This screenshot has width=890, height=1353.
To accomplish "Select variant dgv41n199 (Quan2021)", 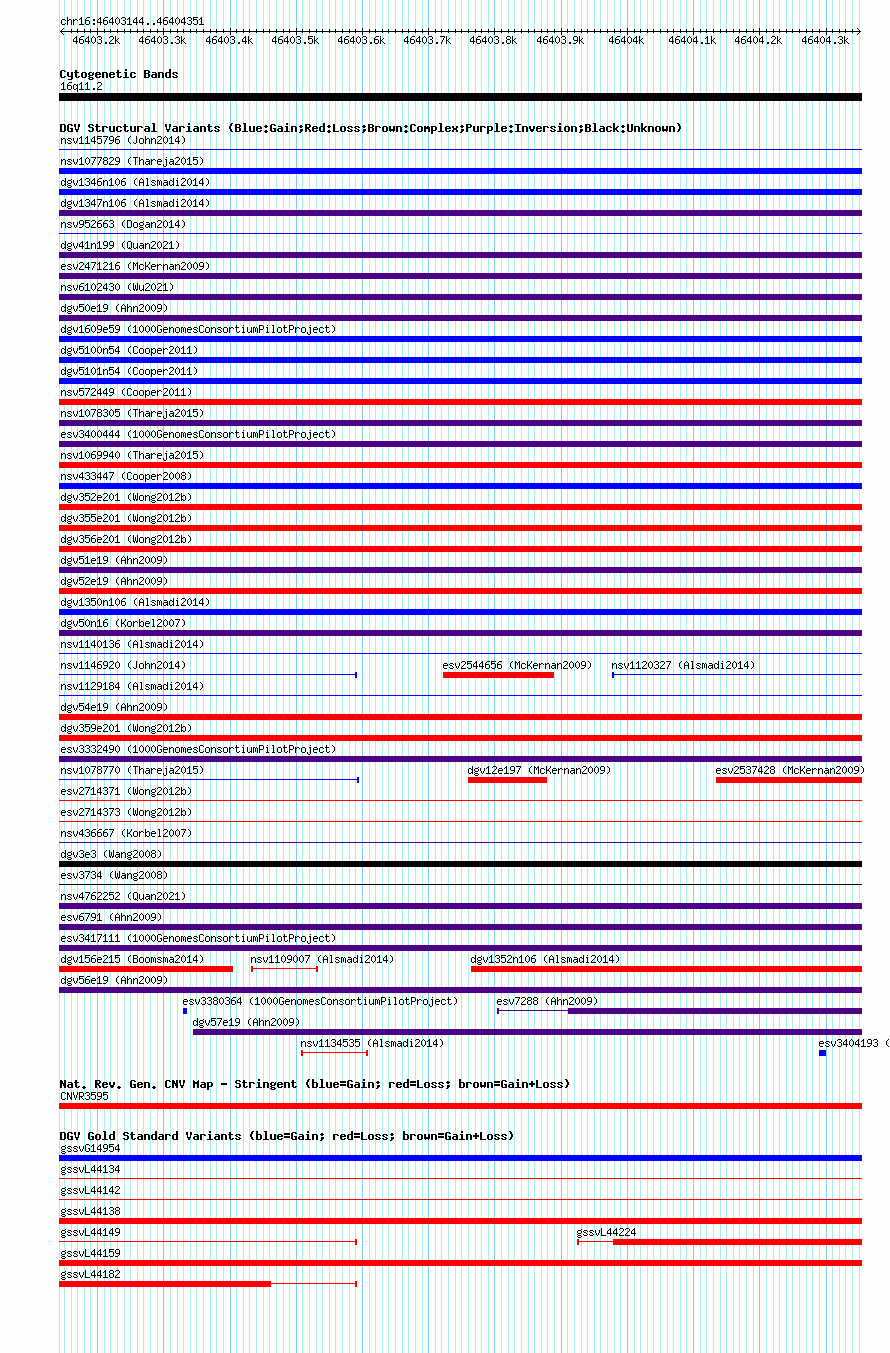I will click(460, 255).
